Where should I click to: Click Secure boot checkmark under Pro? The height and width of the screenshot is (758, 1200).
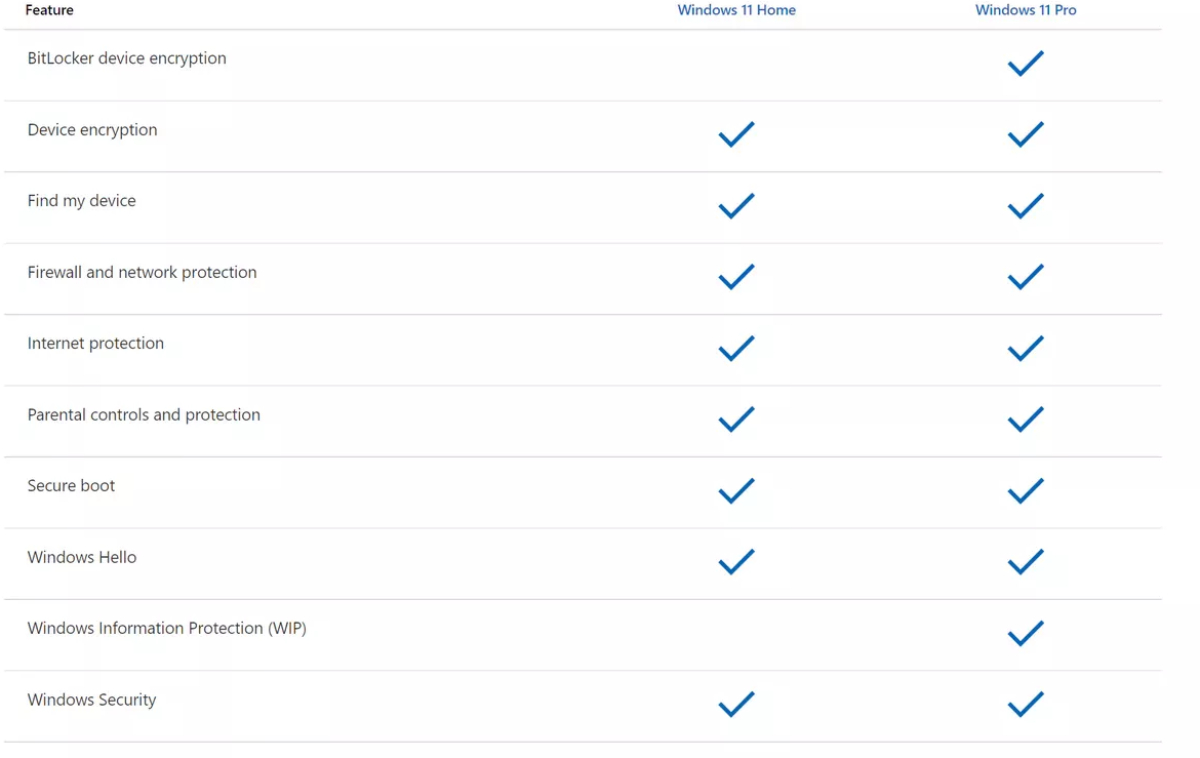[x=1025, y=491]
